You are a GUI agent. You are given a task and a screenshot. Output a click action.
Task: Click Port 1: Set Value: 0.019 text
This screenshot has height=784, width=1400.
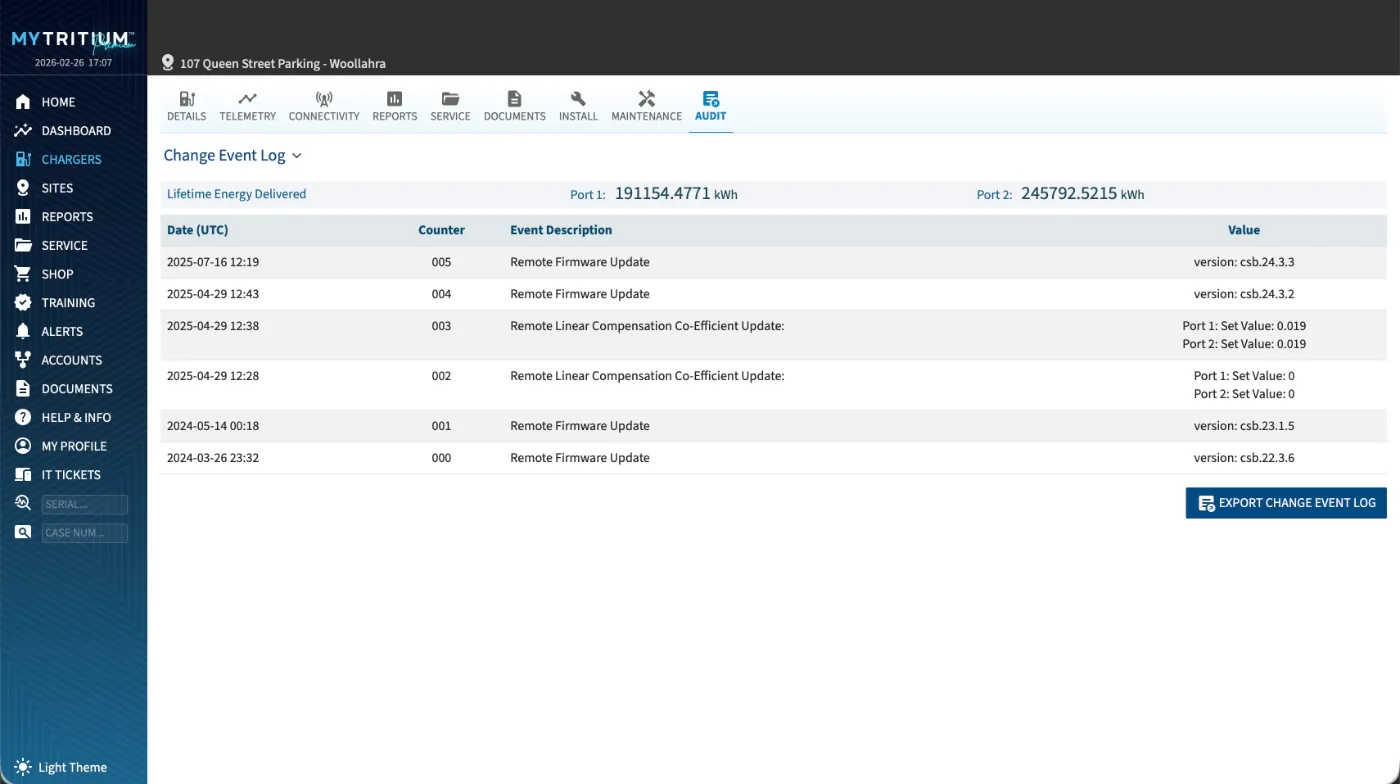(x=1244, y=326)
